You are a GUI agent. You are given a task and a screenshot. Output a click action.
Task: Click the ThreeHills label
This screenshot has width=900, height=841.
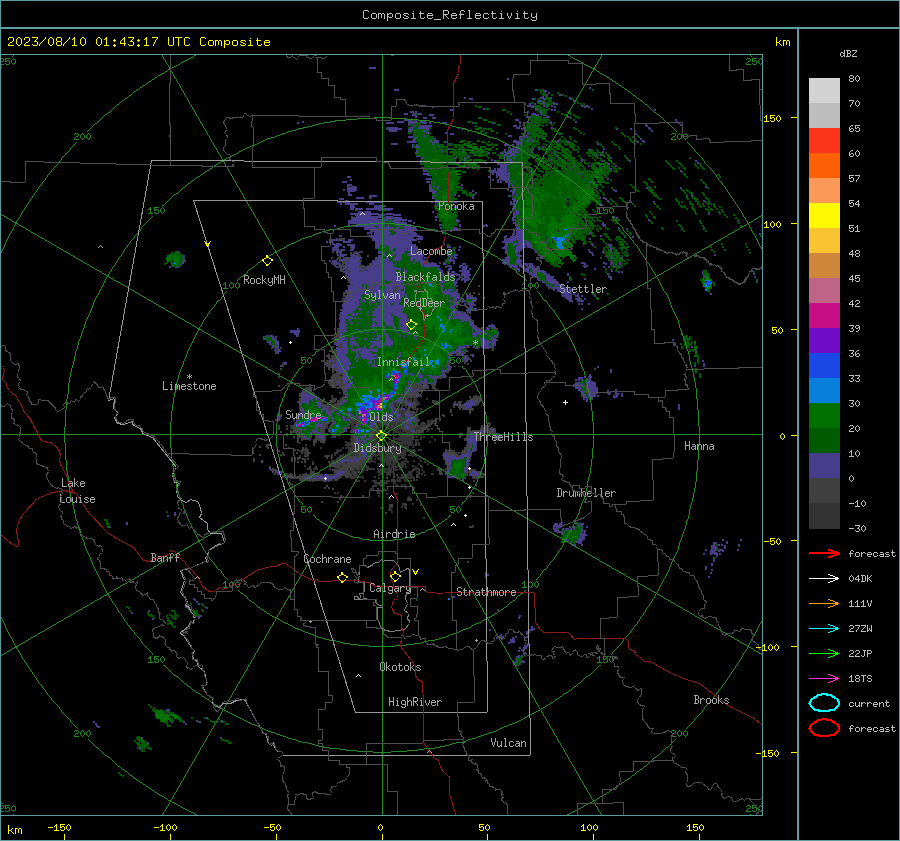[503, 437]
